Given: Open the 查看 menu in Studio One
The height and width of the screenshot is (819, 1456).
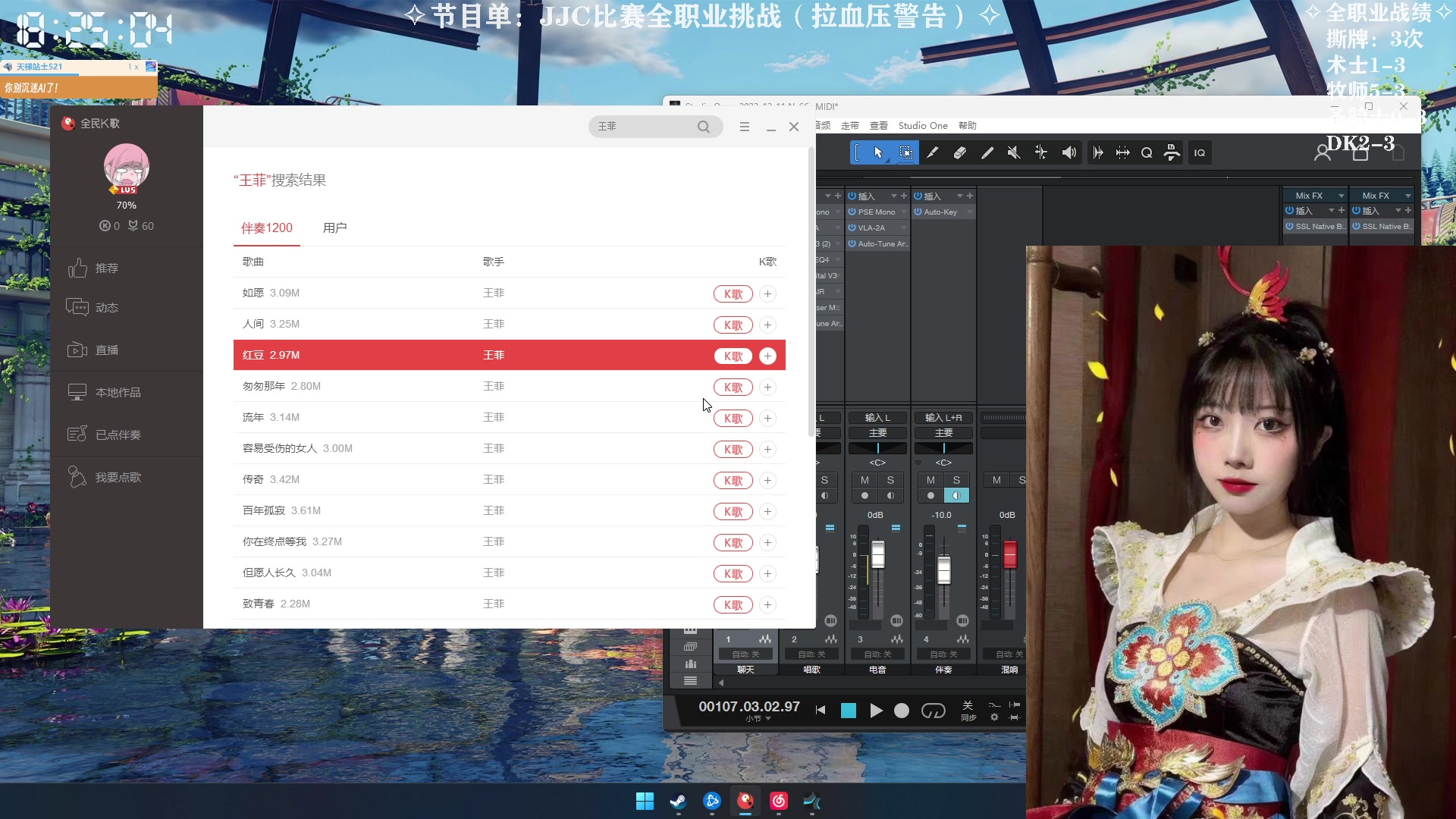Looking at the screenshot, I should [x=879, y=126].
